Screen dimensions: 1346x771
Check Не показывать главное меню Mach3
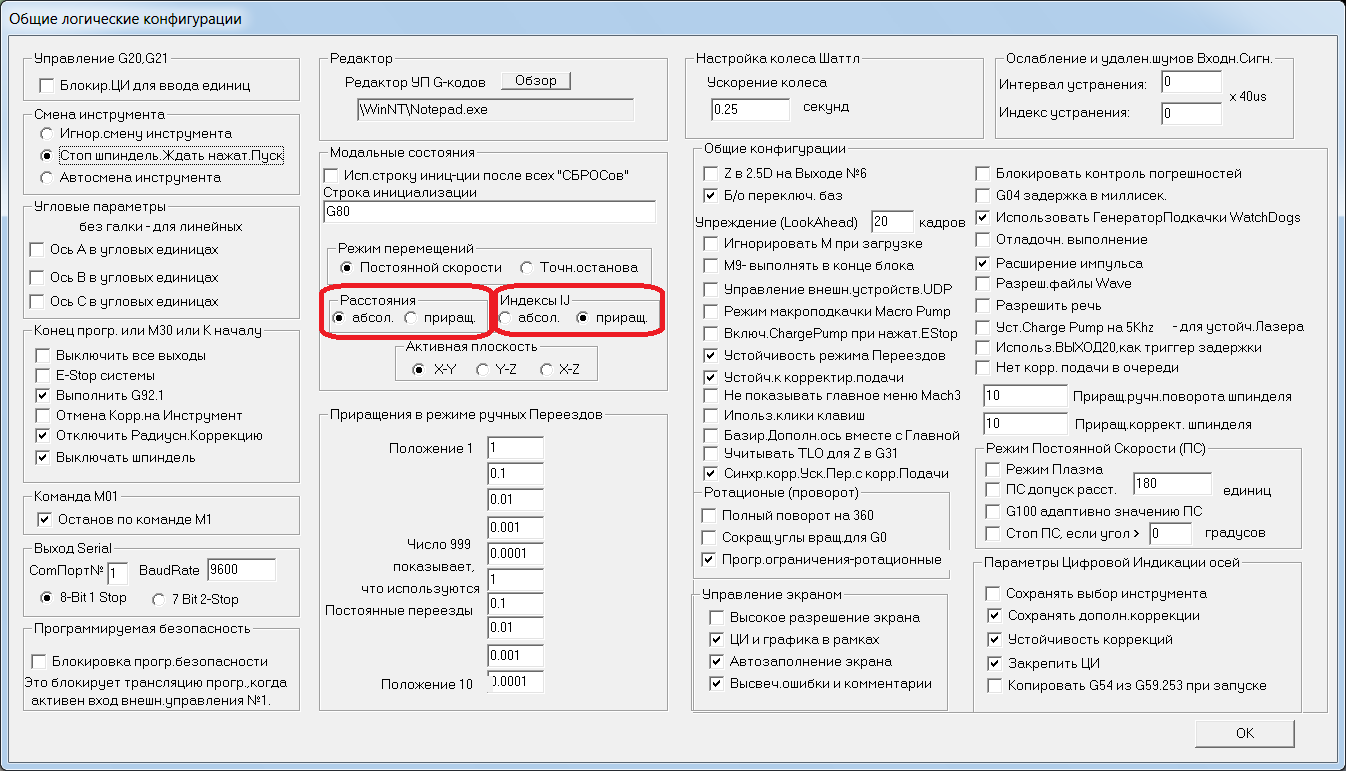click(x=711, y=395)
